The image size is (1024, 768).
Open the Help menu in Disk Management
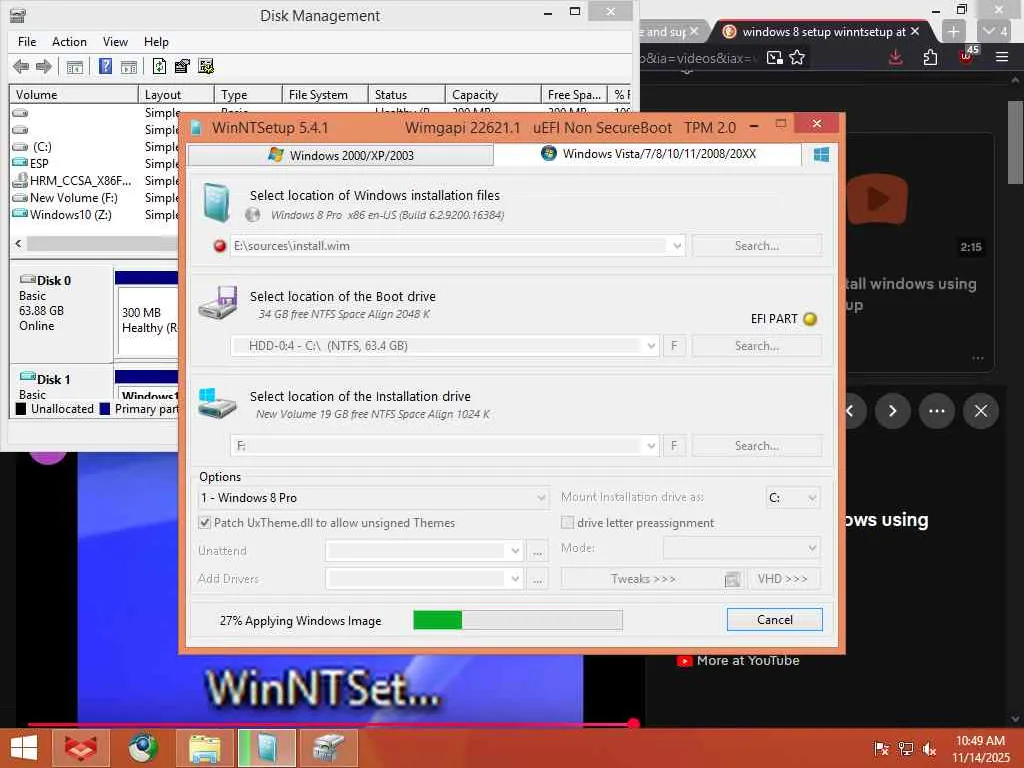[156, 42]
